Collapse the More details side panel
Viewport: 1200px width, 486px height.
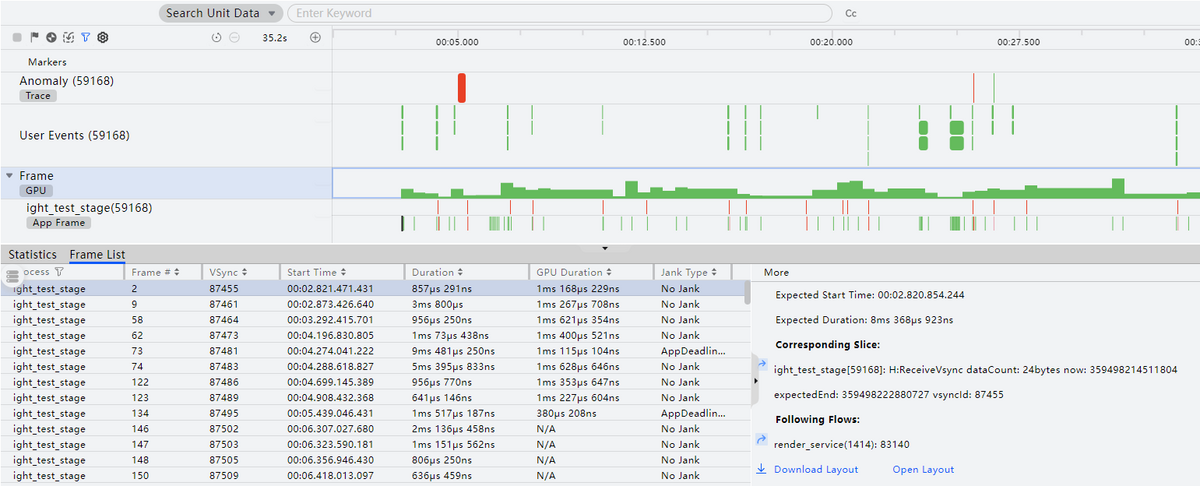[754, 381]
